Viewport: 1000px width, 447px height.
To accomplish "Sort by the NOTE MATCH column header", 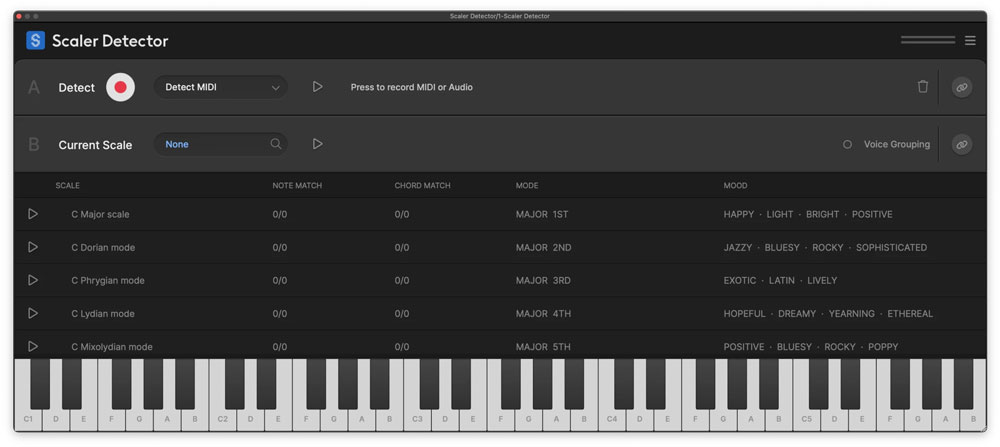I will tap(297, 185).
